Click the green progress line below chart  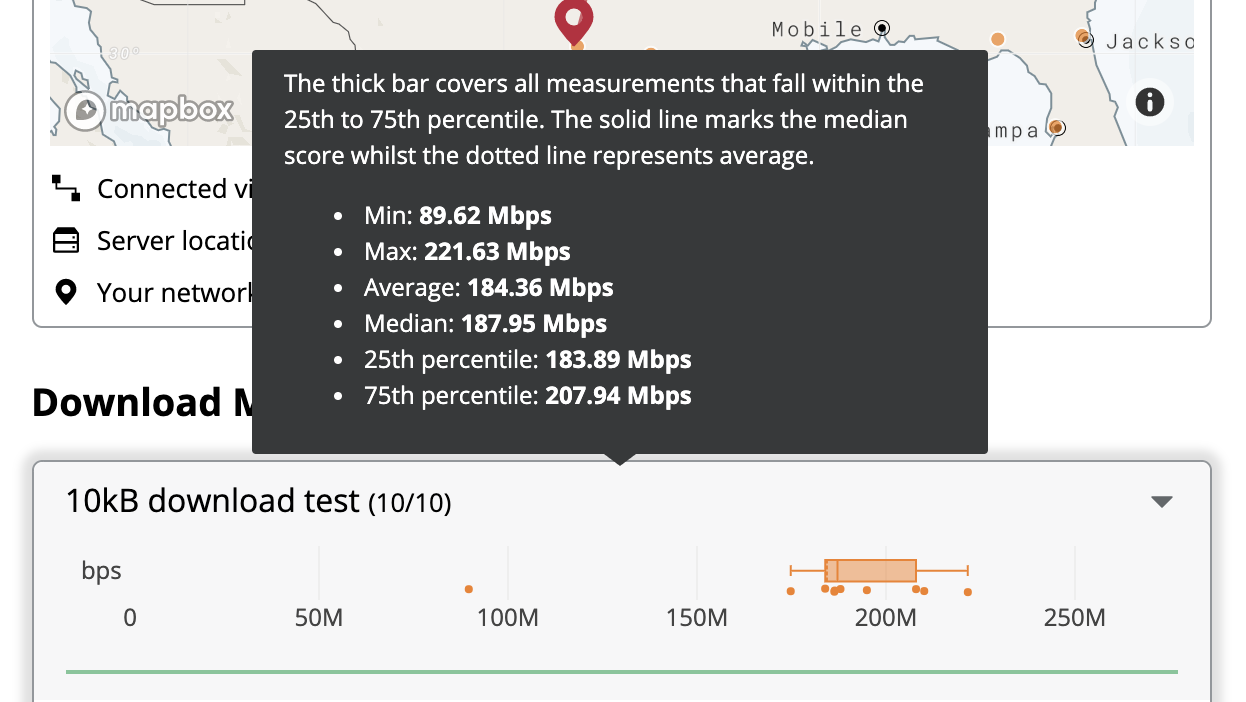pyautogui.click(x=621, y=672)
